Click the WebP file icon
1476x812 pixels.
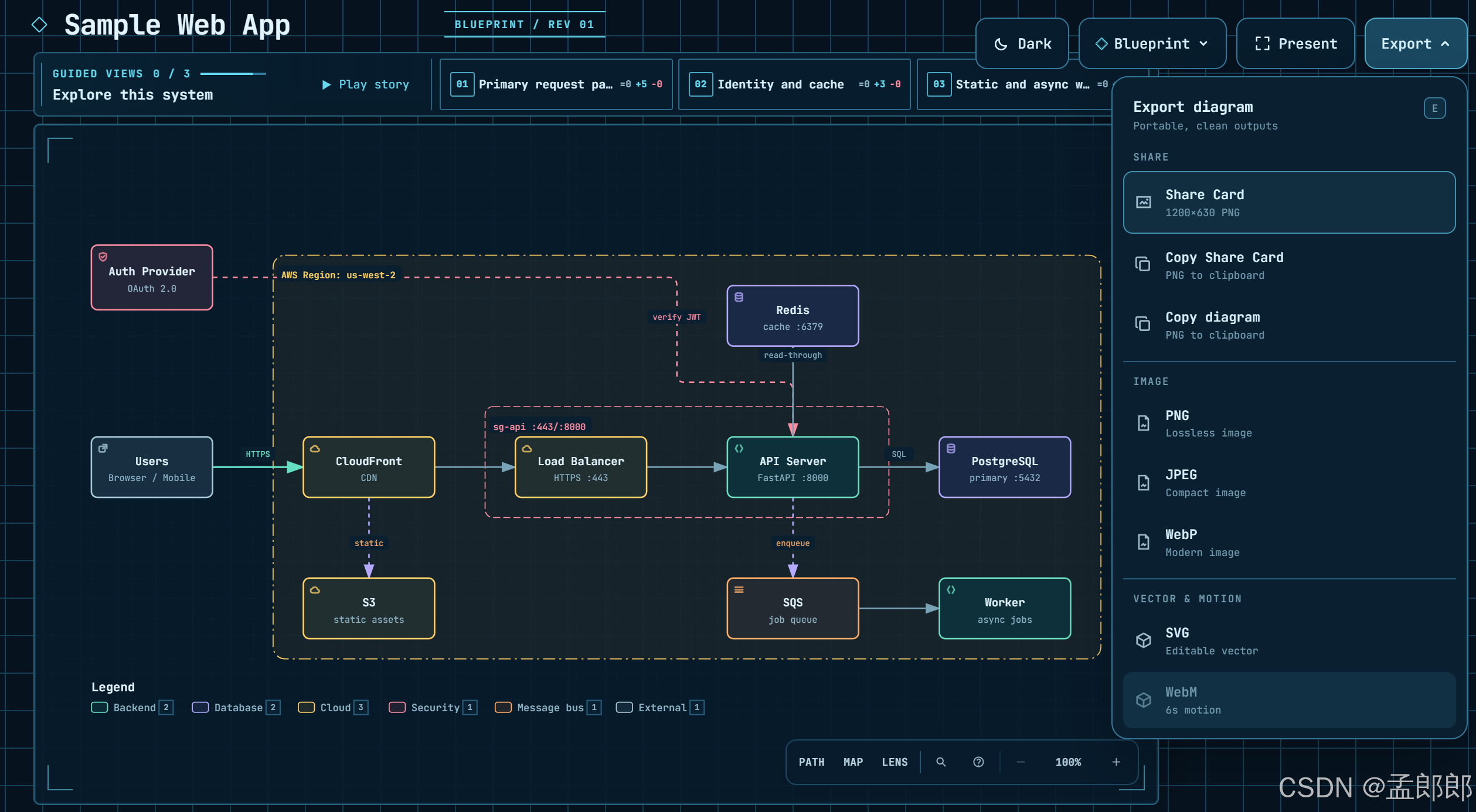1143,543
